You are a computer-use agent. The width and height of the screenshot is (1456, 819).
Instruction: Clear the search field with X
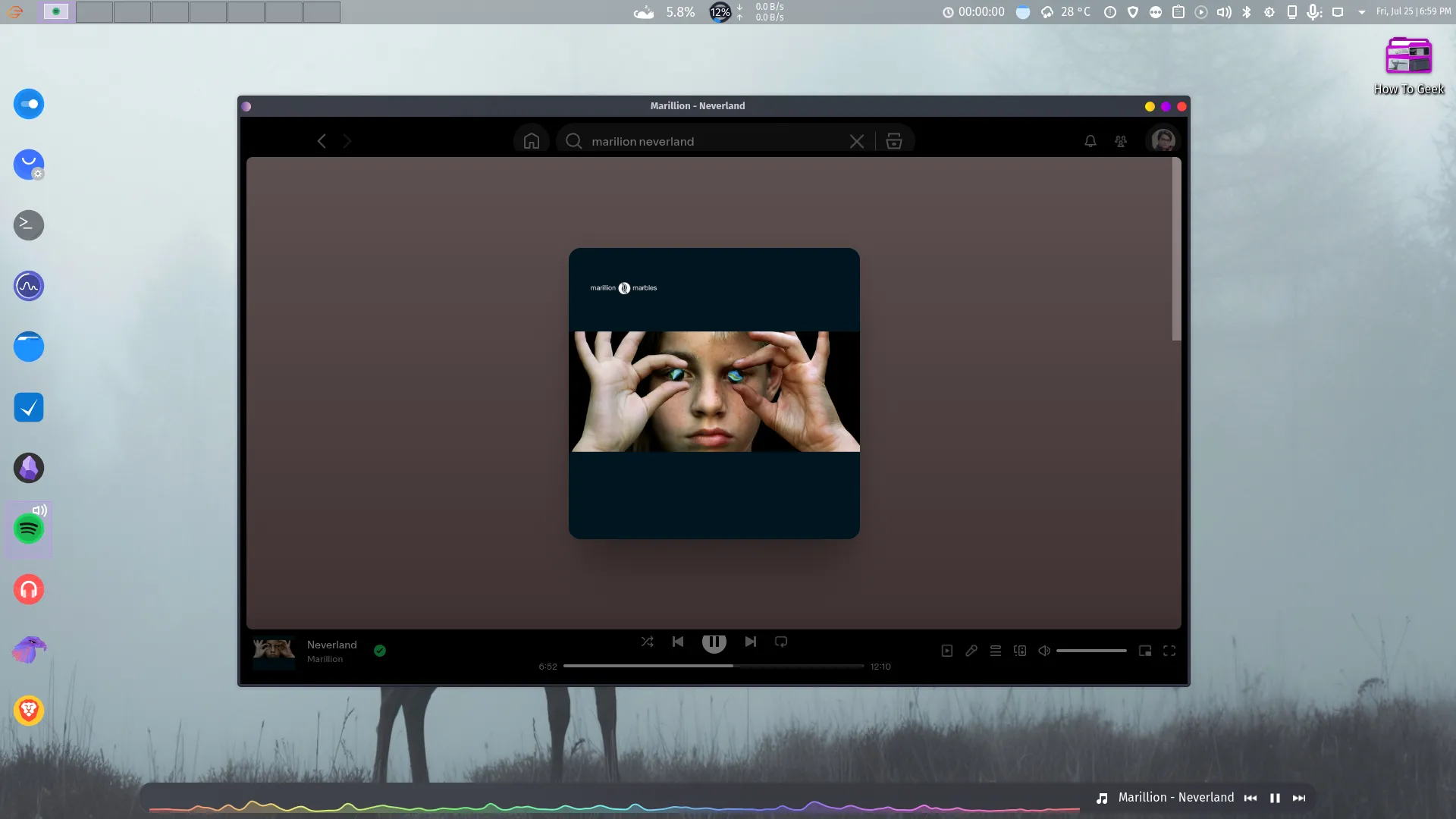click(857, 141)
